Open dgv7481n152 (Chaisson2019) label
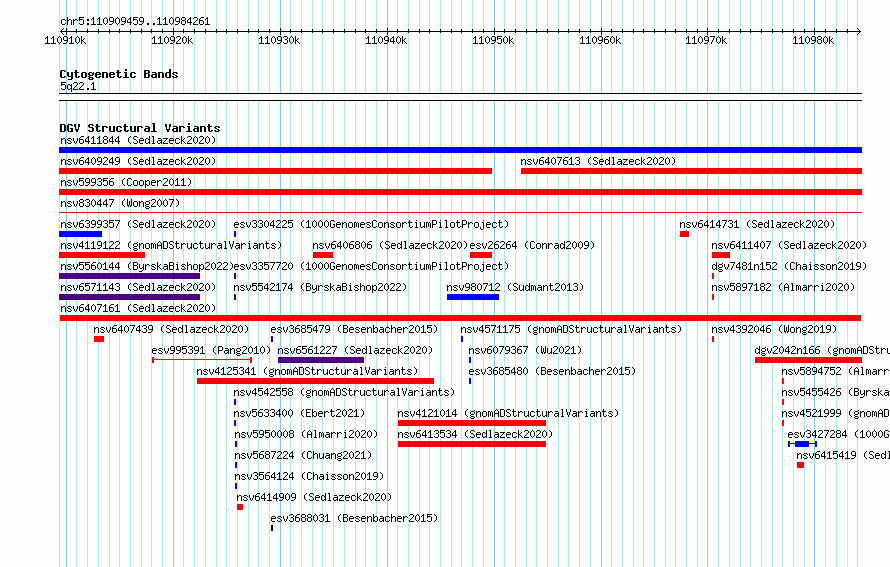 pos(789,266)
